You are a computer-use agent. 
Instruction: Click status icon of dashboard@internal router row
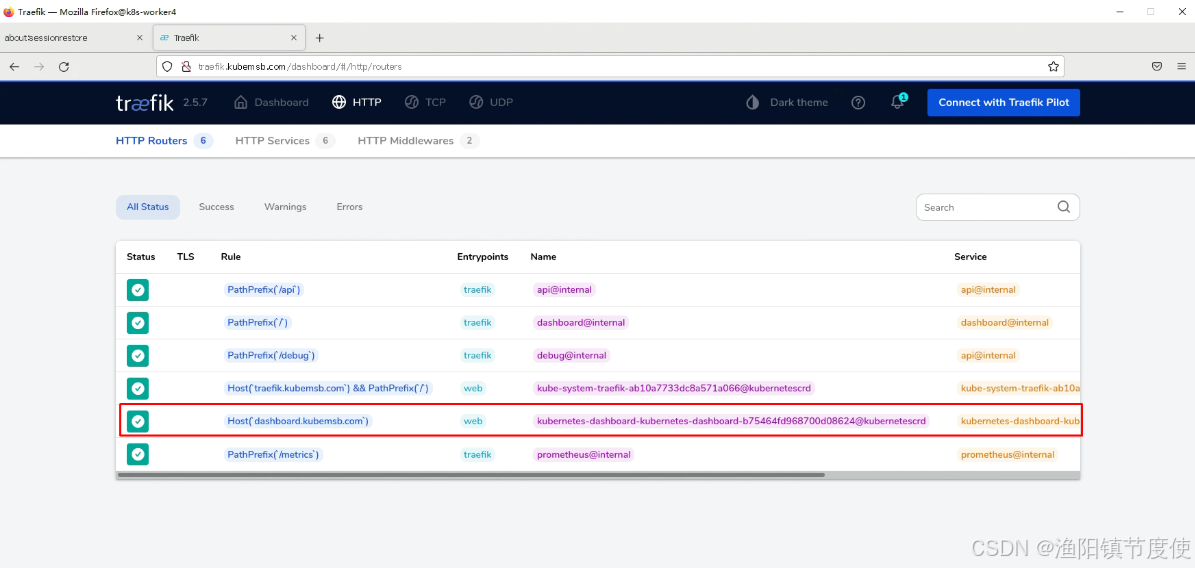point(137,323)
